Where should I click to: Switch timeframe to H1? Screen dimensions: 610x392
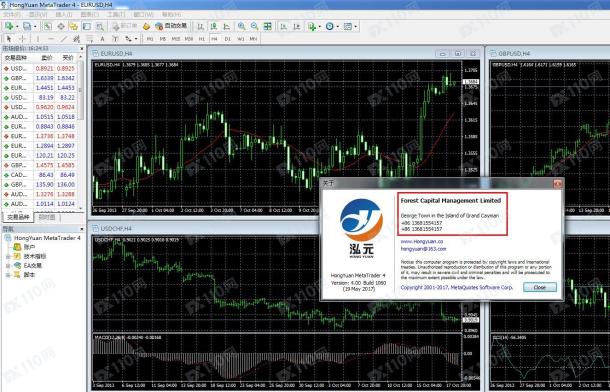click(x=202, y=39)
